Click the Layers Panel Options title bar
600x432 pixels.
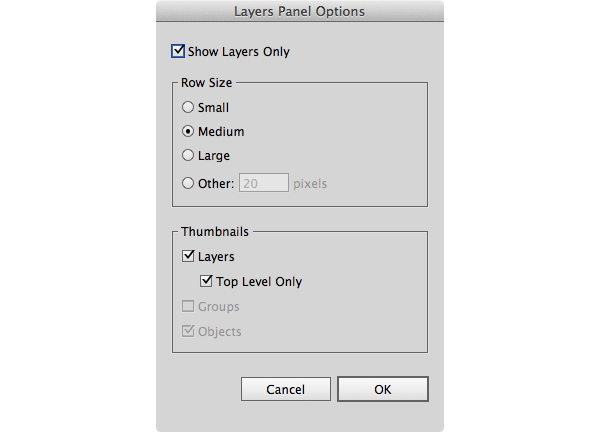300,12
